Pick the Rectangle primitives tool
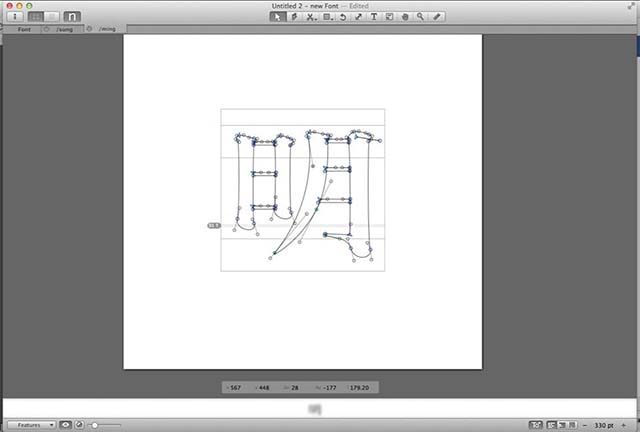The height and width of the screenshot is (432, 640). [327, 17]
